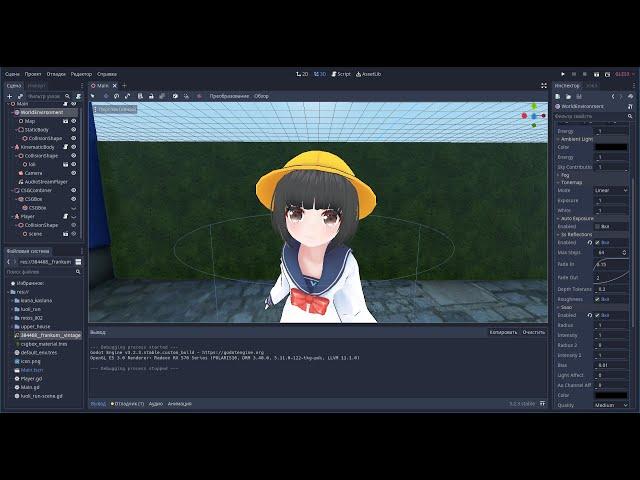640x480 pixels.
Task: Toggle FileSystem split view mode icon
Action: click(x=78, y=262)
